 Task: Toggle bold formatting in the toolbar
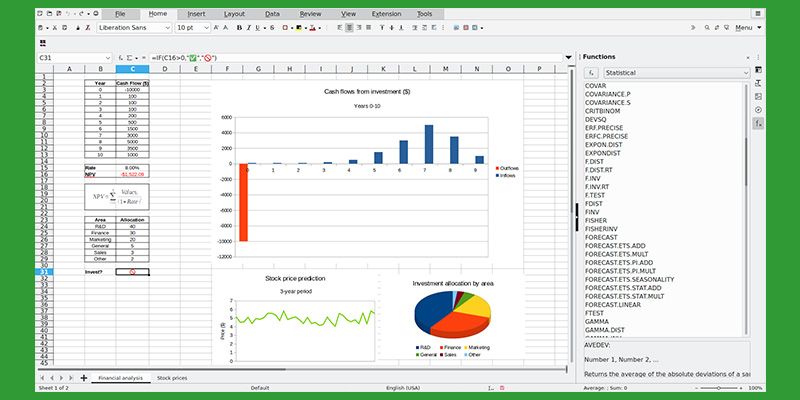tap(239, 28)
